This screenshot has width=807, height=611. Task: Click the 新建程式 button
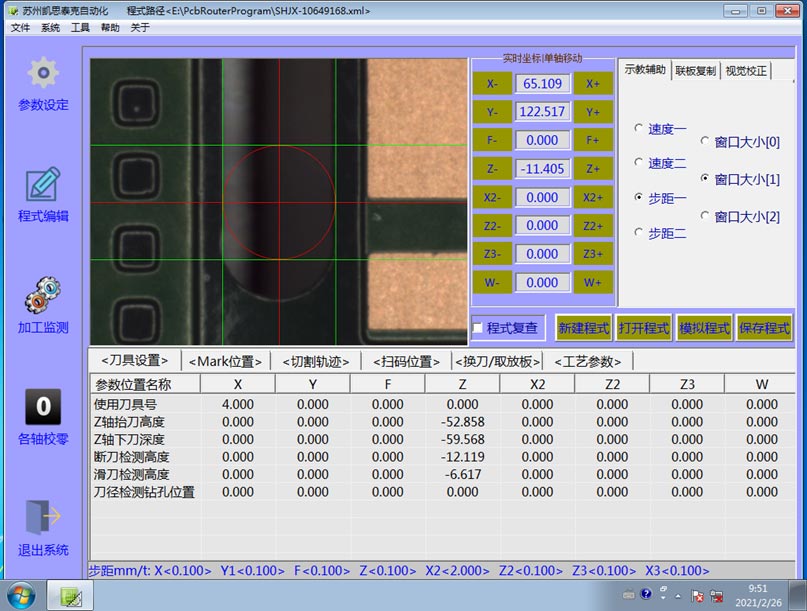click(584, 328)
